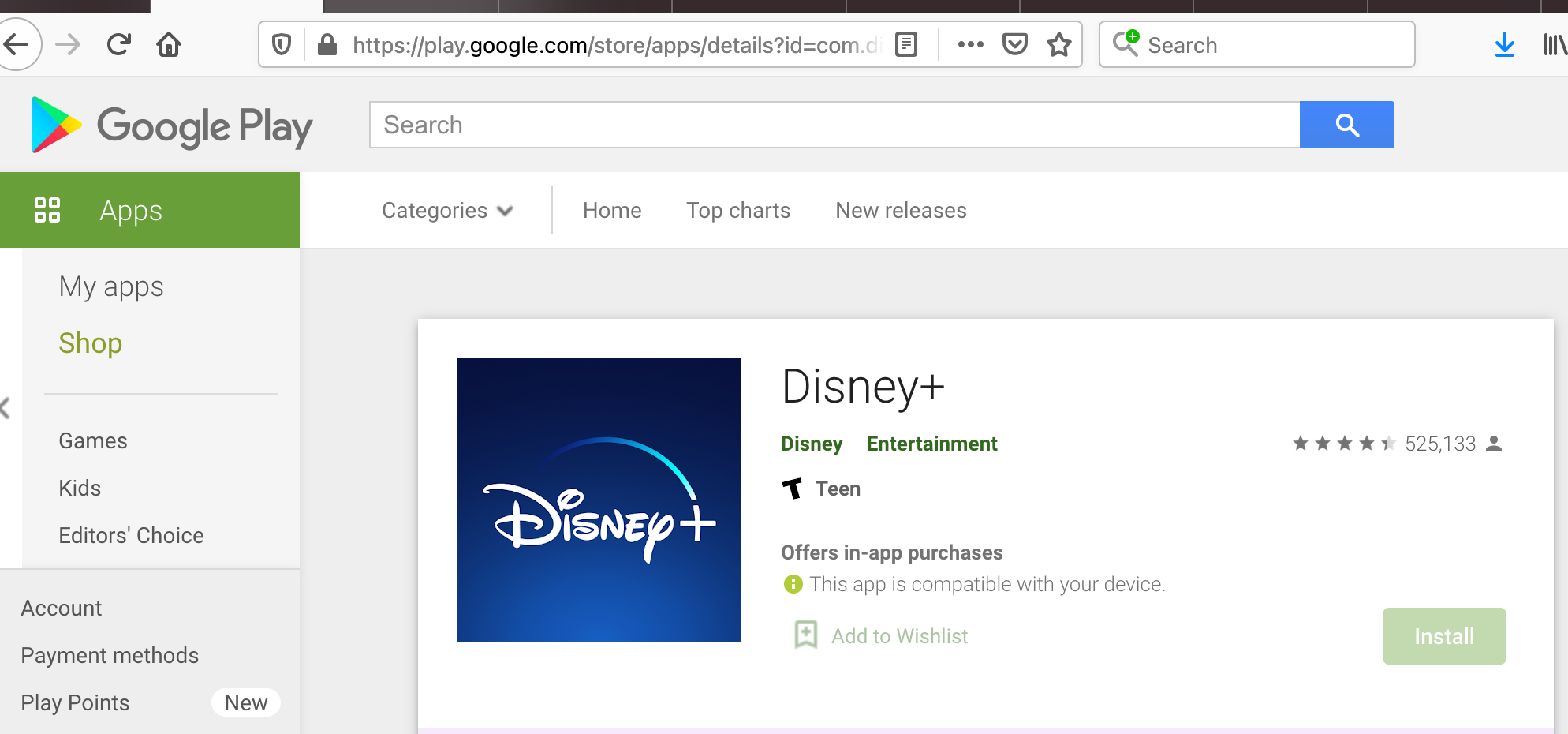
Task: Open the Disney developer link
Action: (812, 444)
